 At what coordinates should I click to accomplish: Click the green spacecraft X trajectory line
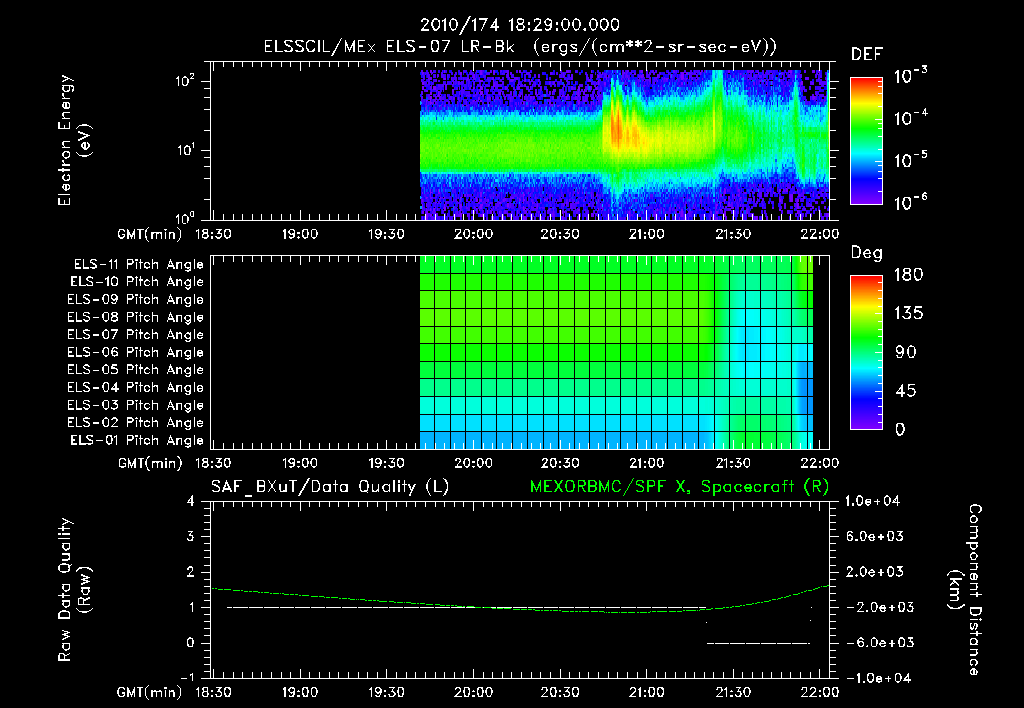click(x=520, y=602)
